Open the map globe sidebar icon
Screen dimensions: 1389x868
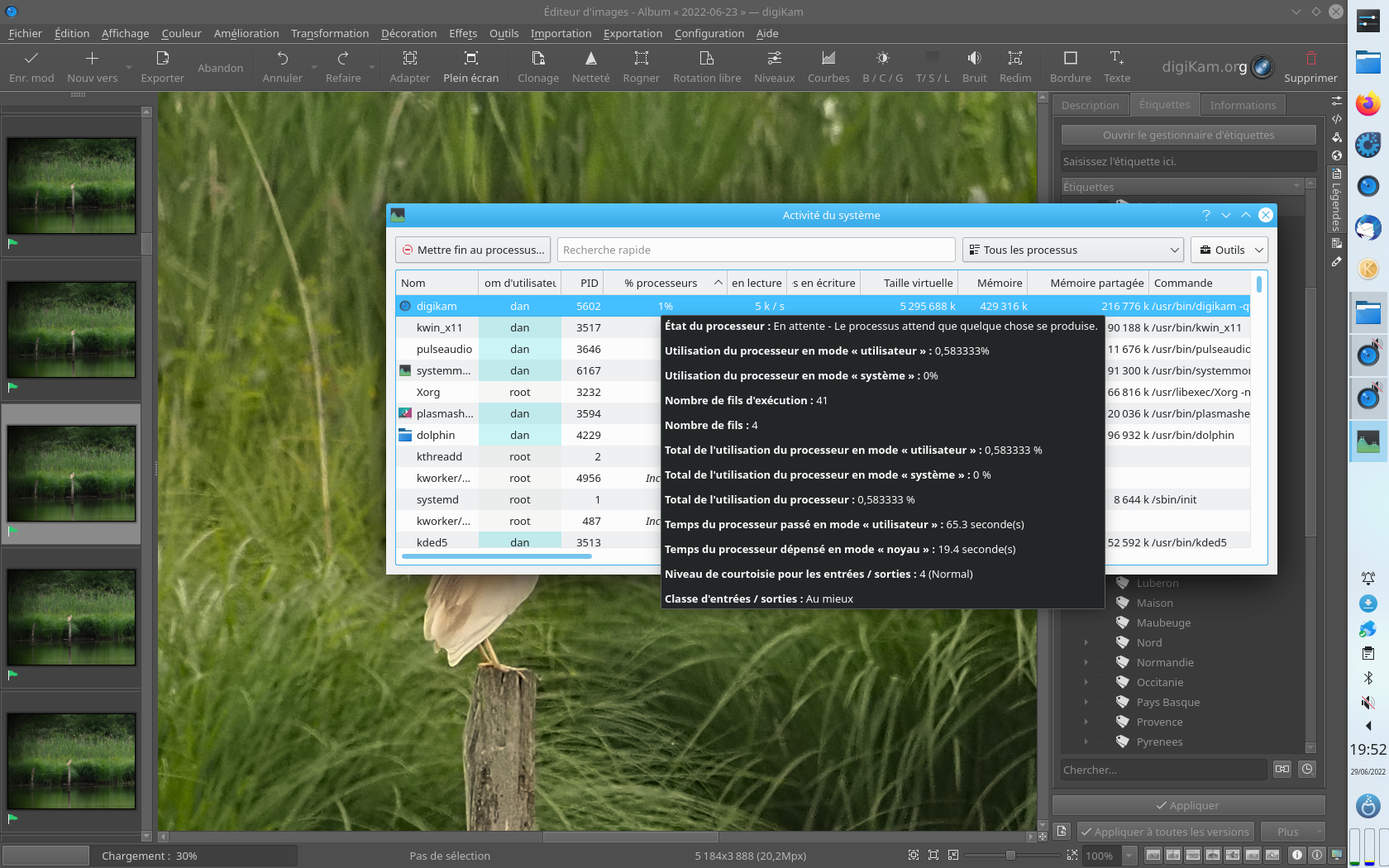click(x=1337, y=155)
